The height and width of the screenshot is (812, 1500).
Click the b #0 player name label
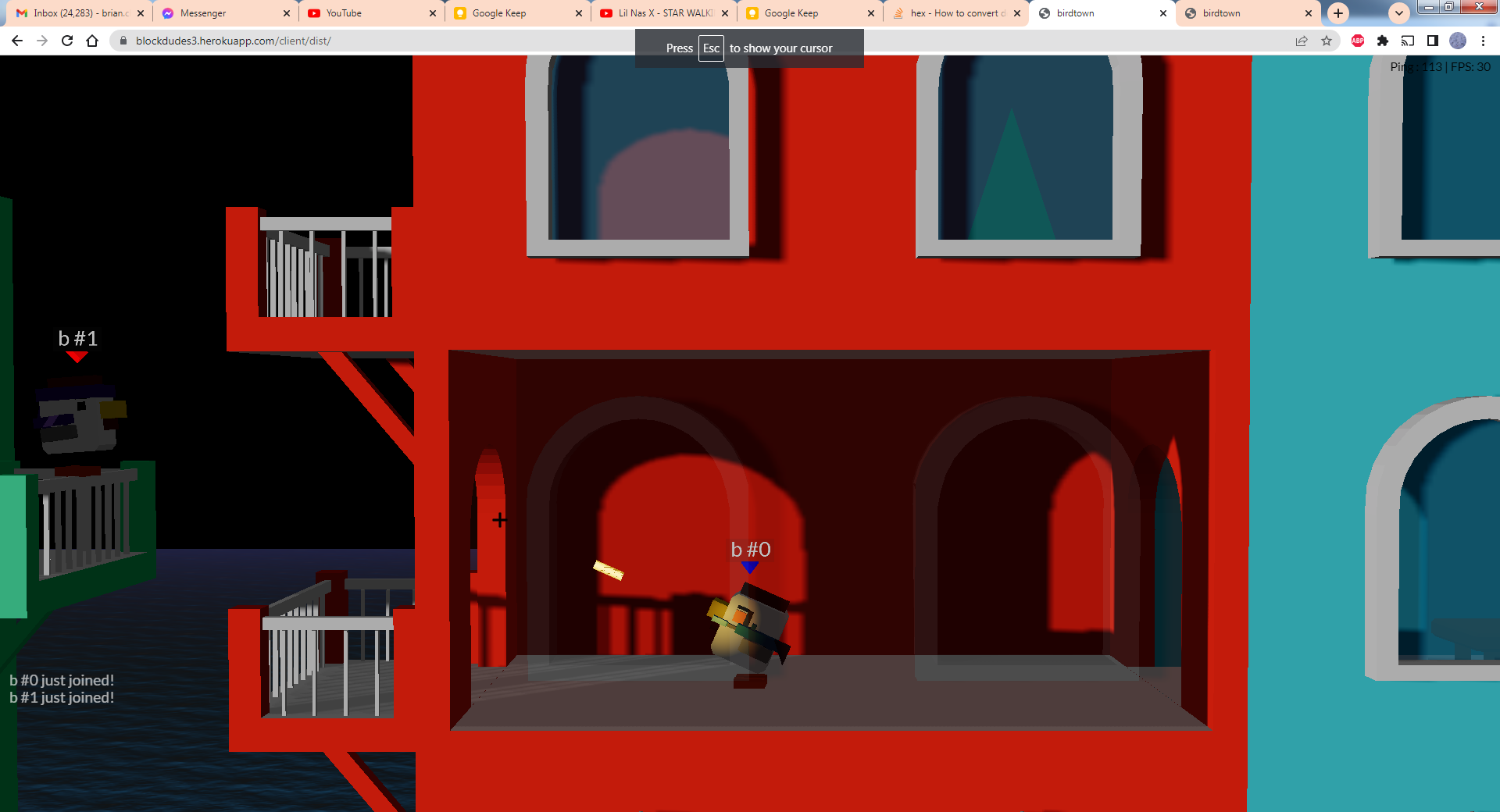(751, 550)
